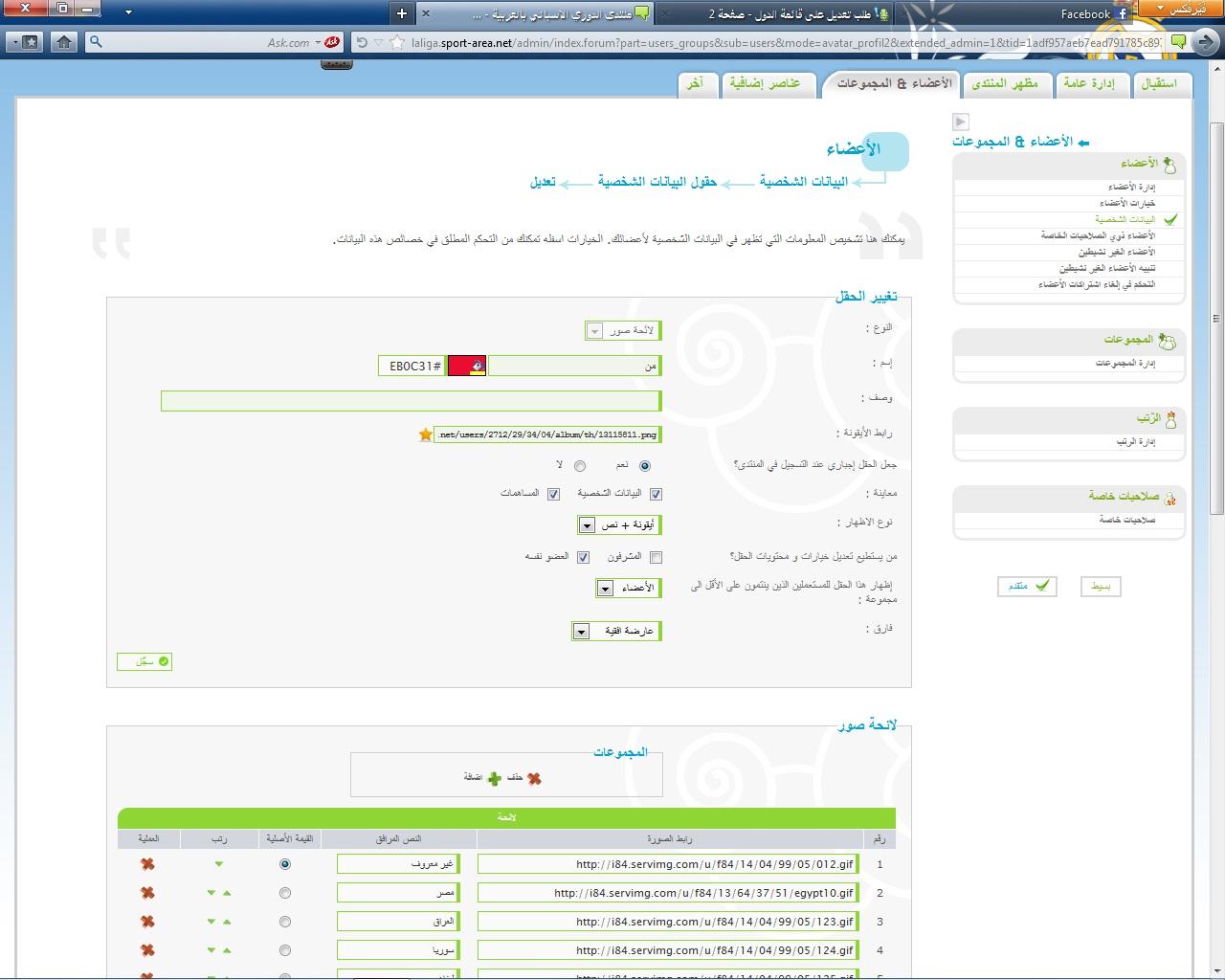Delete the Syria (سوريا) row
1225x980 pixels.
pyautogui.click(x=147, y=950)
